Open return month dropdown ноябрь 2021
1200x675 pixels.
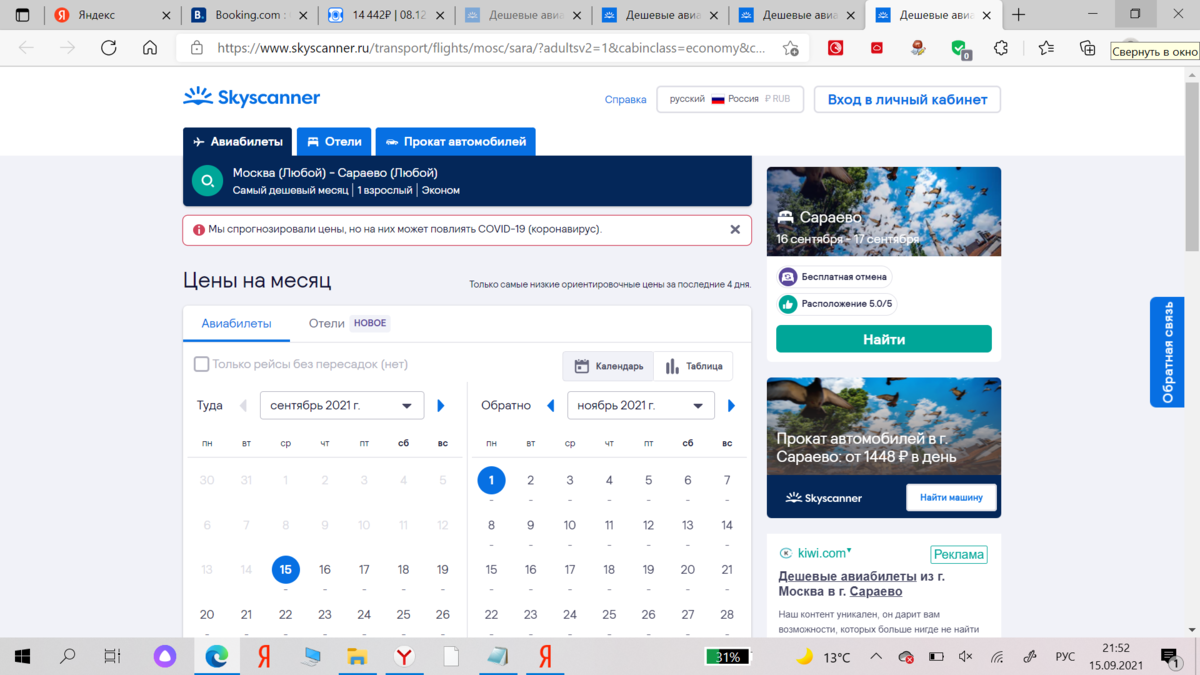[x=640, y=406]
